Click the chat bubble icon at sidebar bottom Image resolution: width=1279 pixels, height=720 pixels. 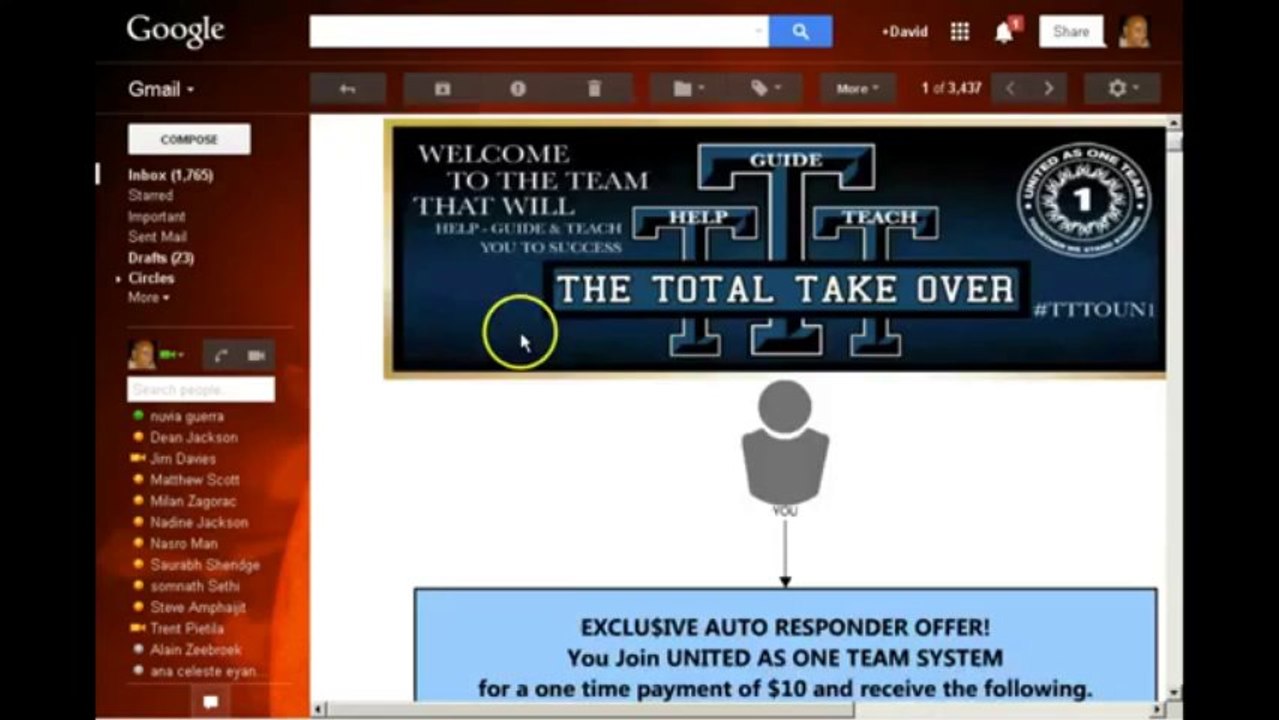210,702
